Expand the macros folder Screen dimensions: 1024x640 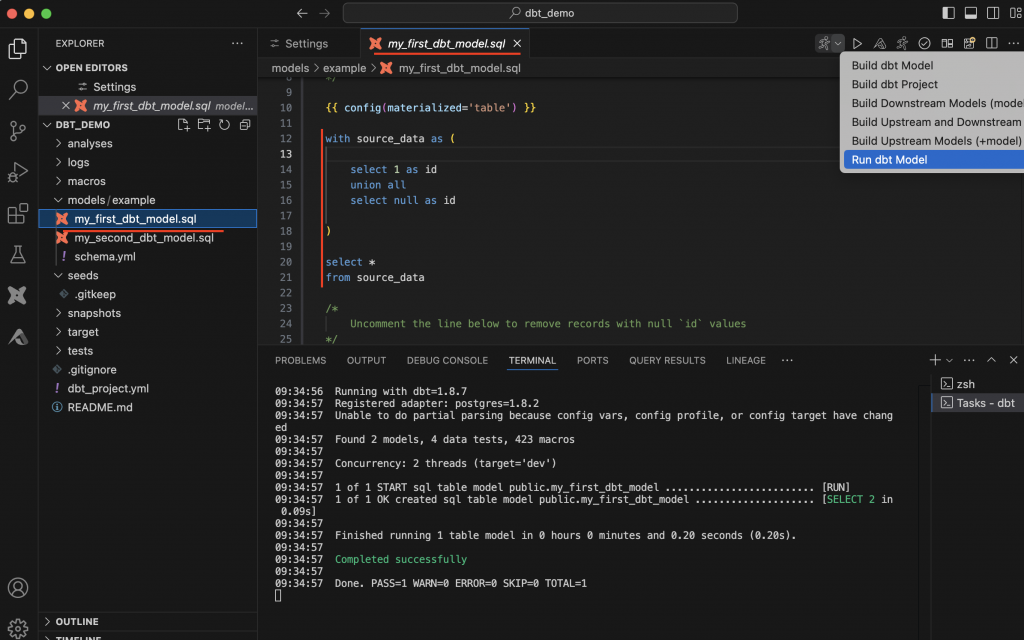pos(86,181)
